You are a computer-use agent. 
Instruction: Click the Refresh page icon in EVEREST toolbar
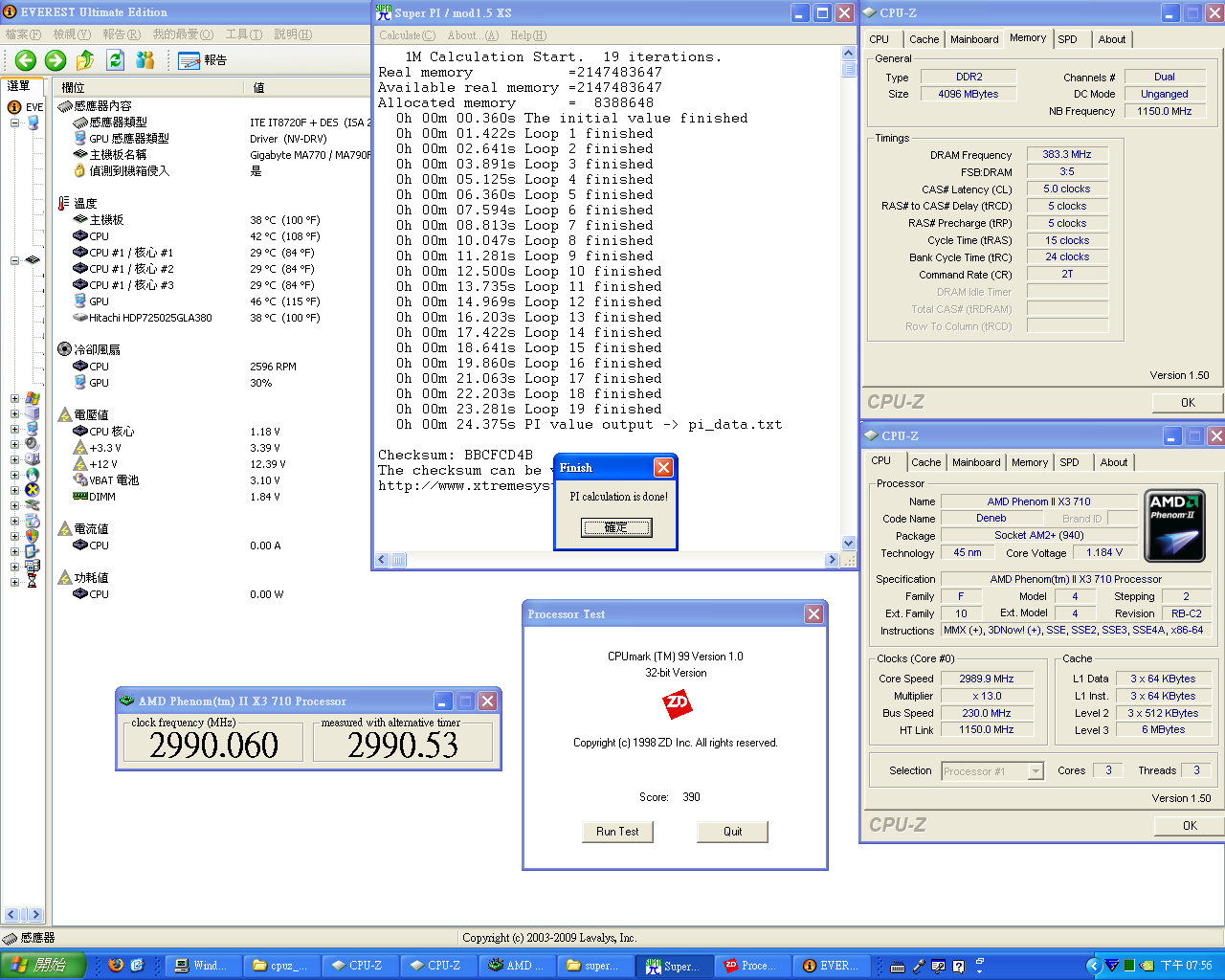[116, 60]
